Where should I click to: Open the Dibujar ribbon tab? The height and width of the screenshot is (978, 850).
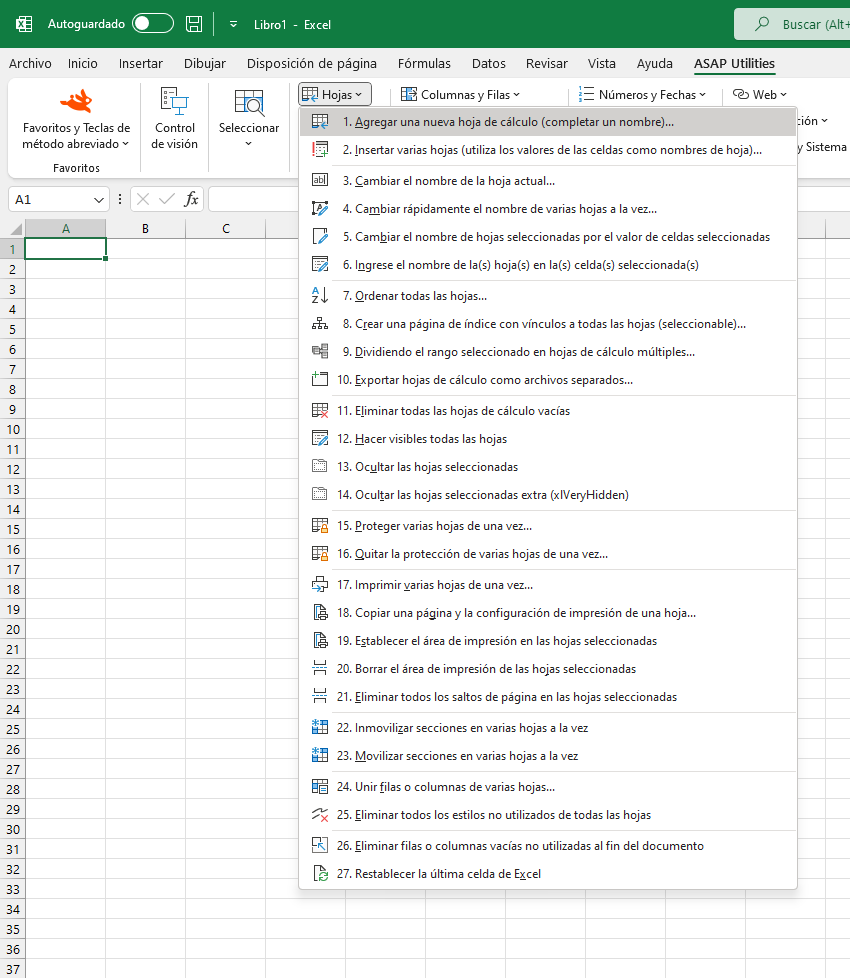(x=205, y=64)
